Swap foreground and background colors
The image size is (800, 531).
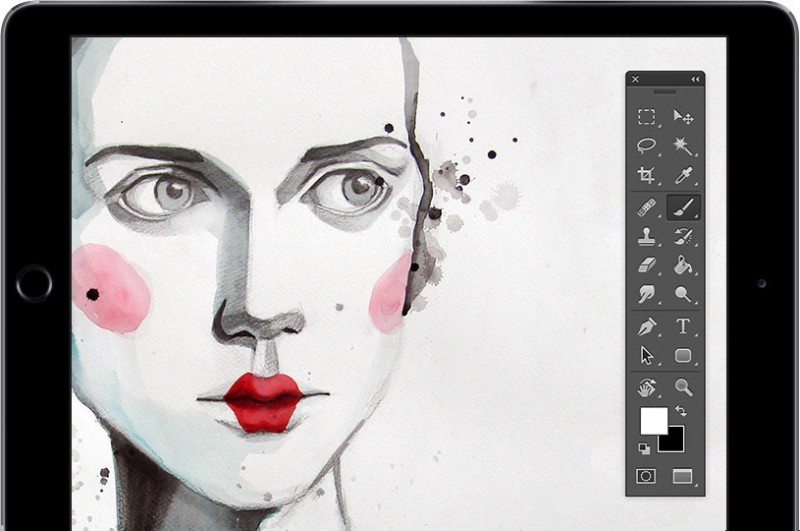(x=682, y=411)
